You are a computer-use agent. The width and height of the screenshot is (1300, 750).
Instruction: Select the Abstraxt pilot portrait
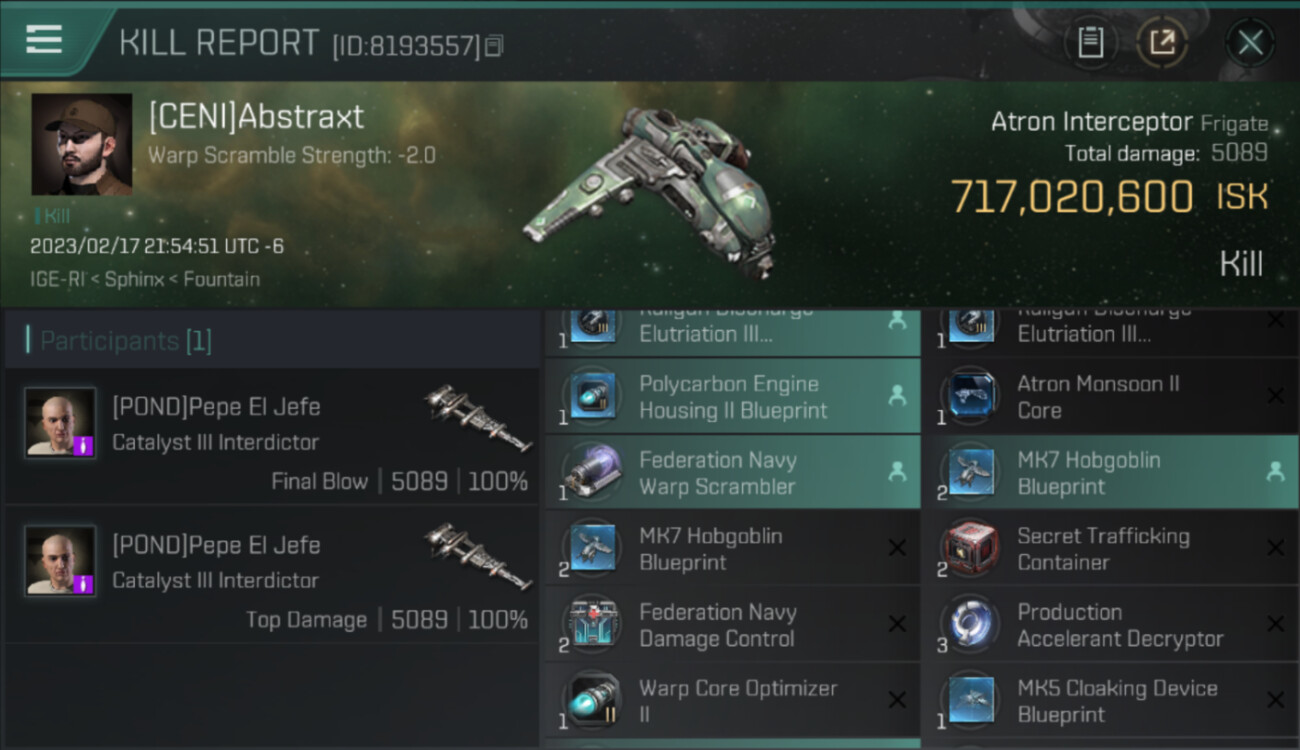(82, 144)
